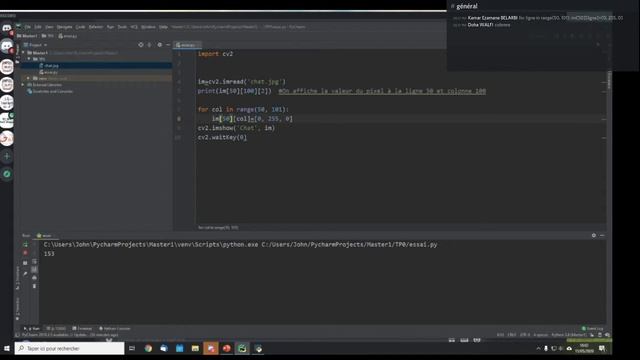
Task: Expand External Libraries node
Action: click(x=23, y=84)
